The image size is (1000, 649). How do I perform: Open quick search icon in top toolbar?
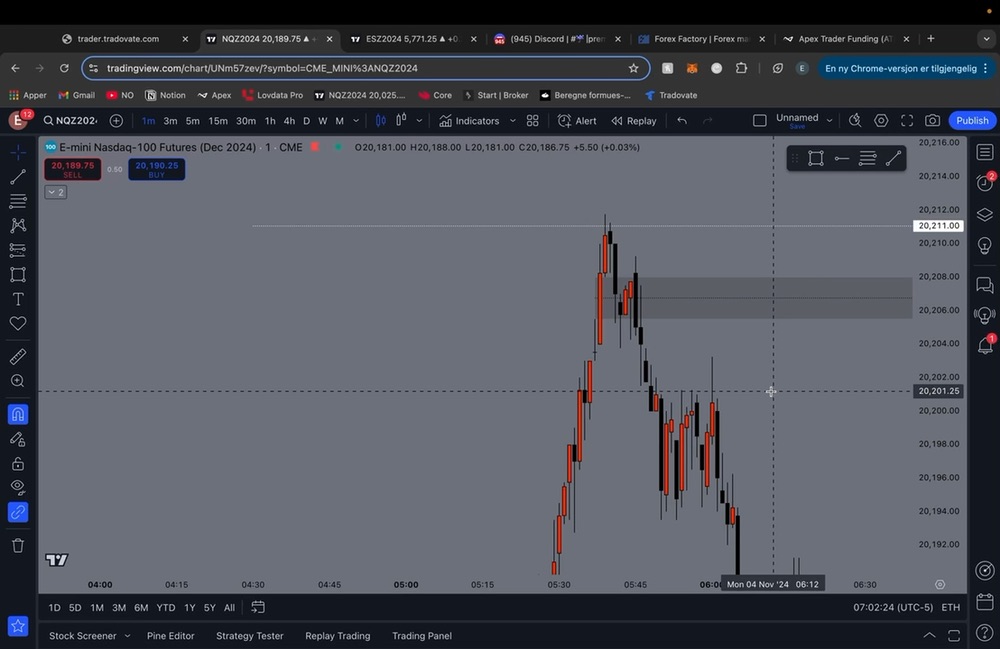pos(855,120)
